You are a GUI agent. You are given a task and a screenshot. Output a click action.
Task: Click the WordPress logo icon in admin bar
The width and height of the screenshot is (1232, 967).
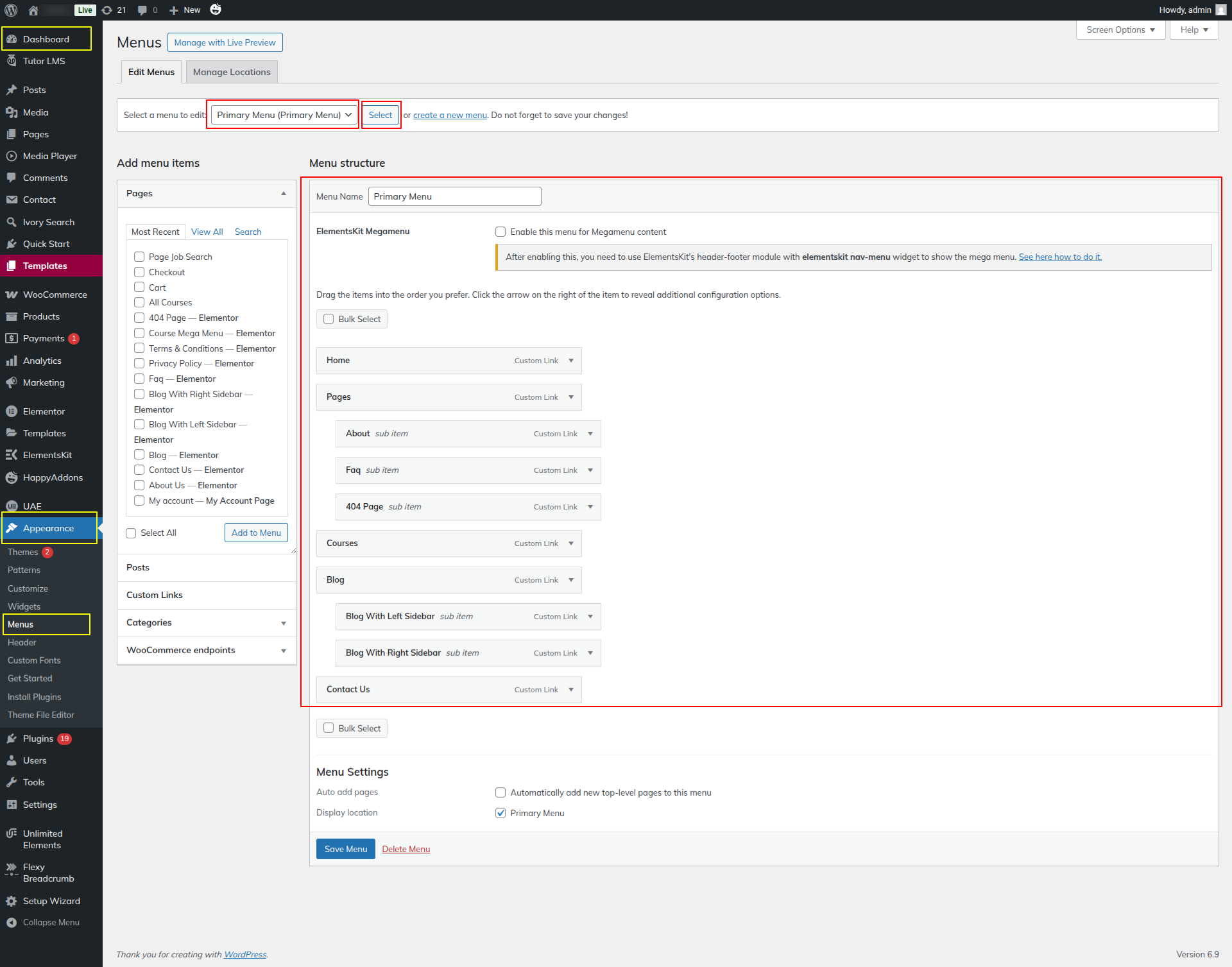(11, 10)
